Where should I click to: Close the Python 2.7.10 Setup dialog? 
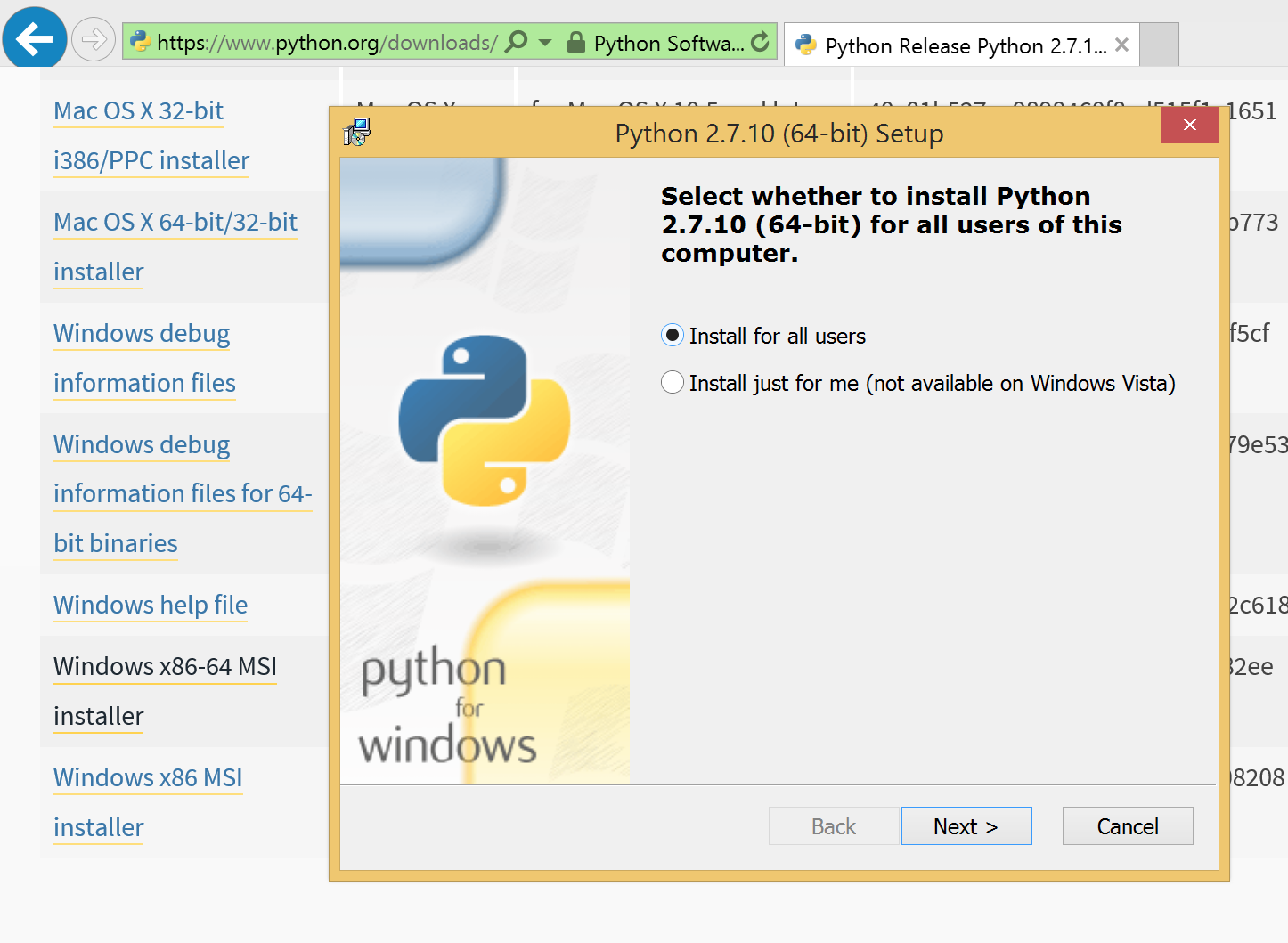point(1189,125)
